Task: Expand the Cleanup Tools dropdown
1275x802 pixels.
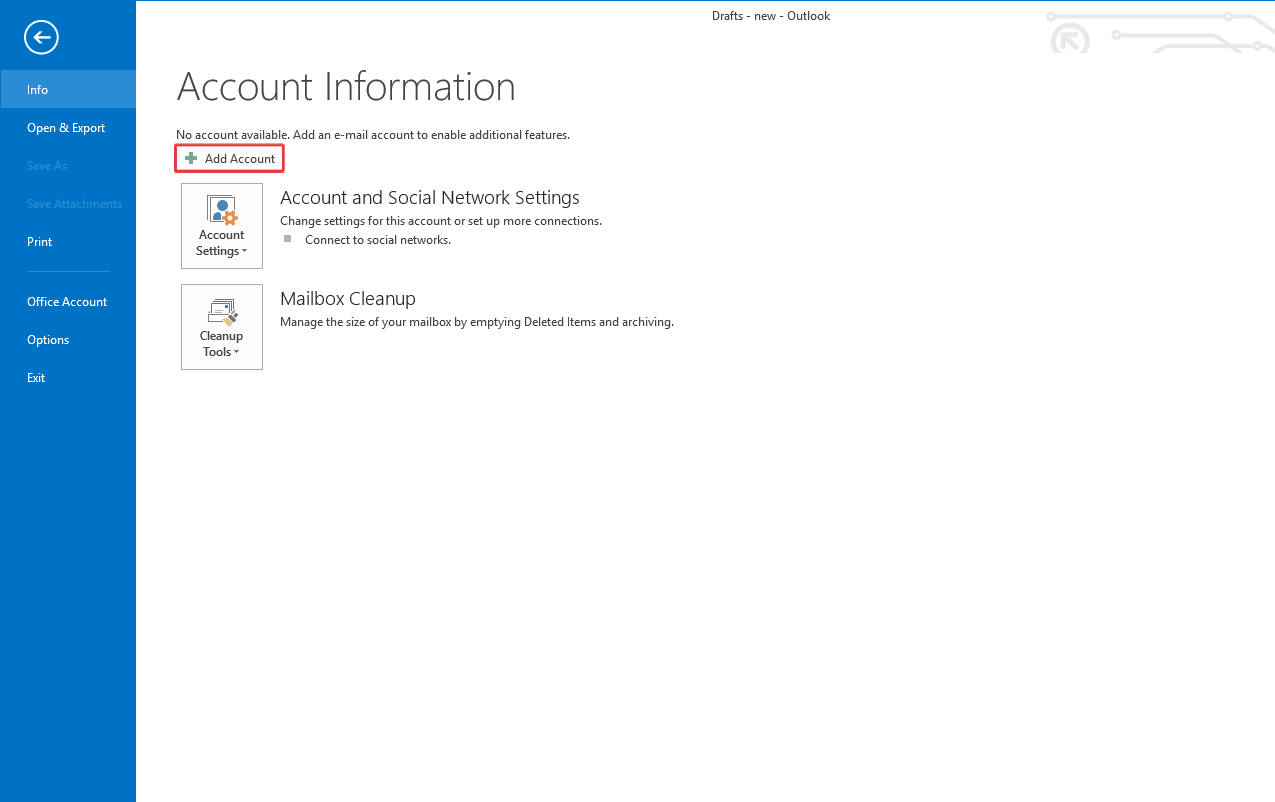Action: pyautogui.click(x=222, y=327)
